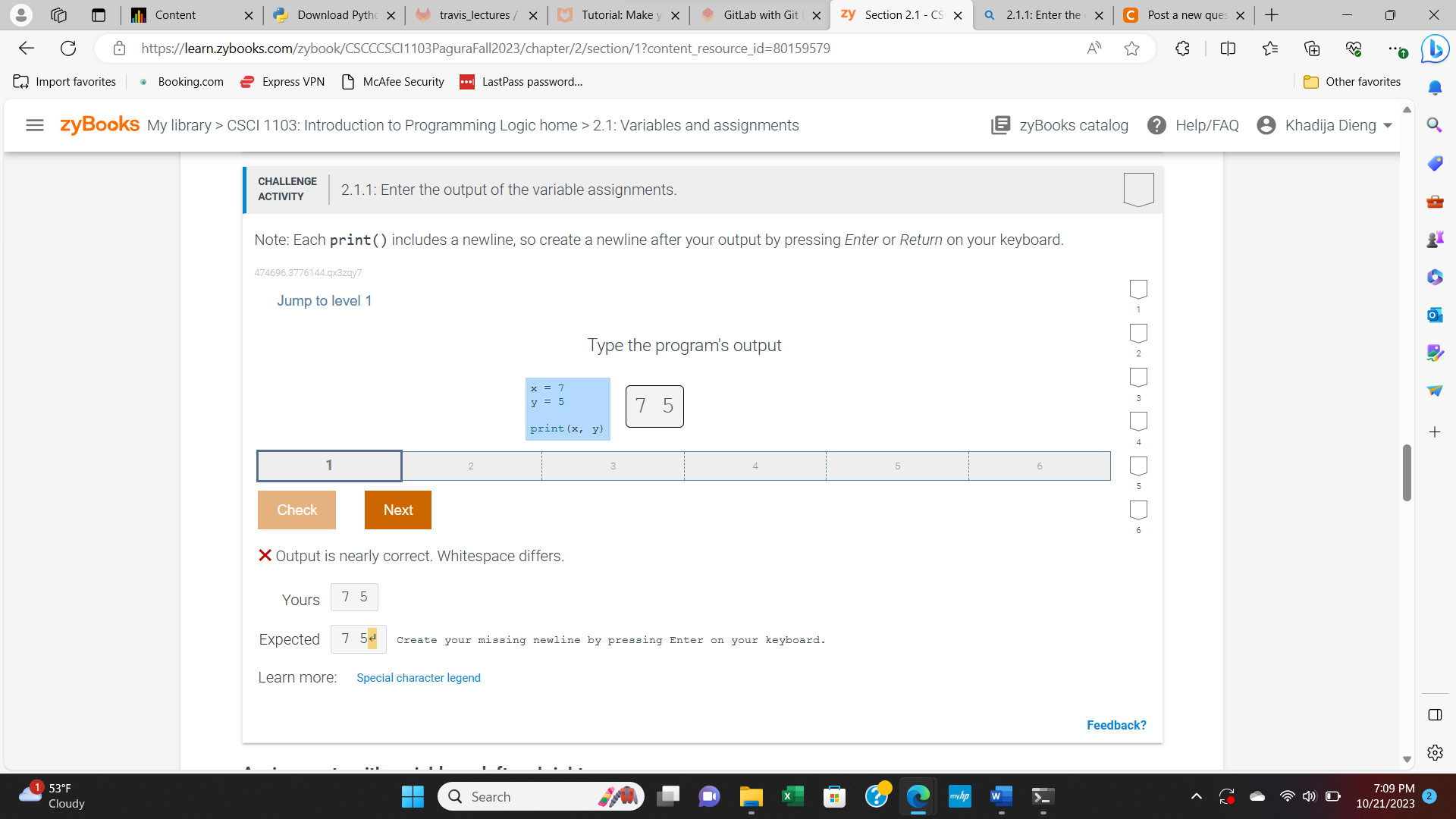
Task: Open My library breadcrumb navigation link
Action: click(x=178, y=125)
